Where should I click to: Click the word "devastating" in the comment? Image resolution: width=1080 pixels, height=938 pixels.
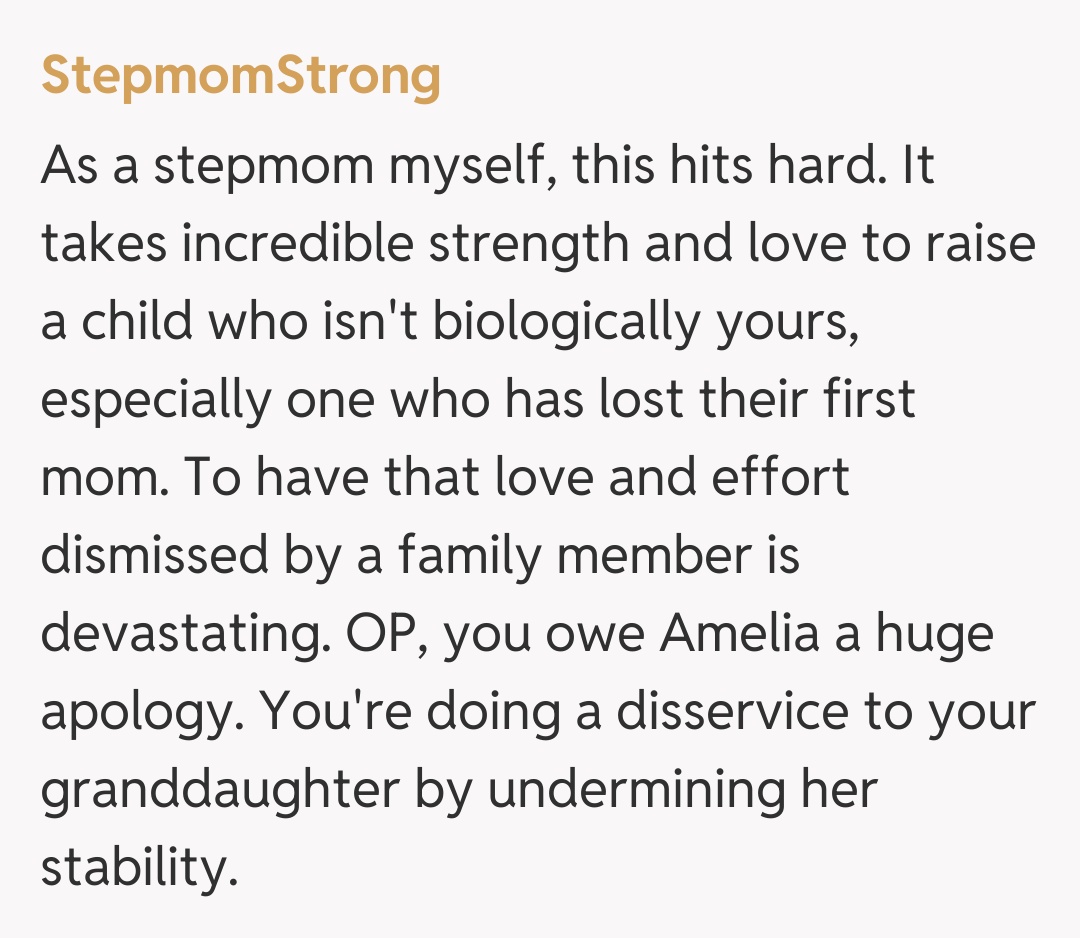[182, 634]
